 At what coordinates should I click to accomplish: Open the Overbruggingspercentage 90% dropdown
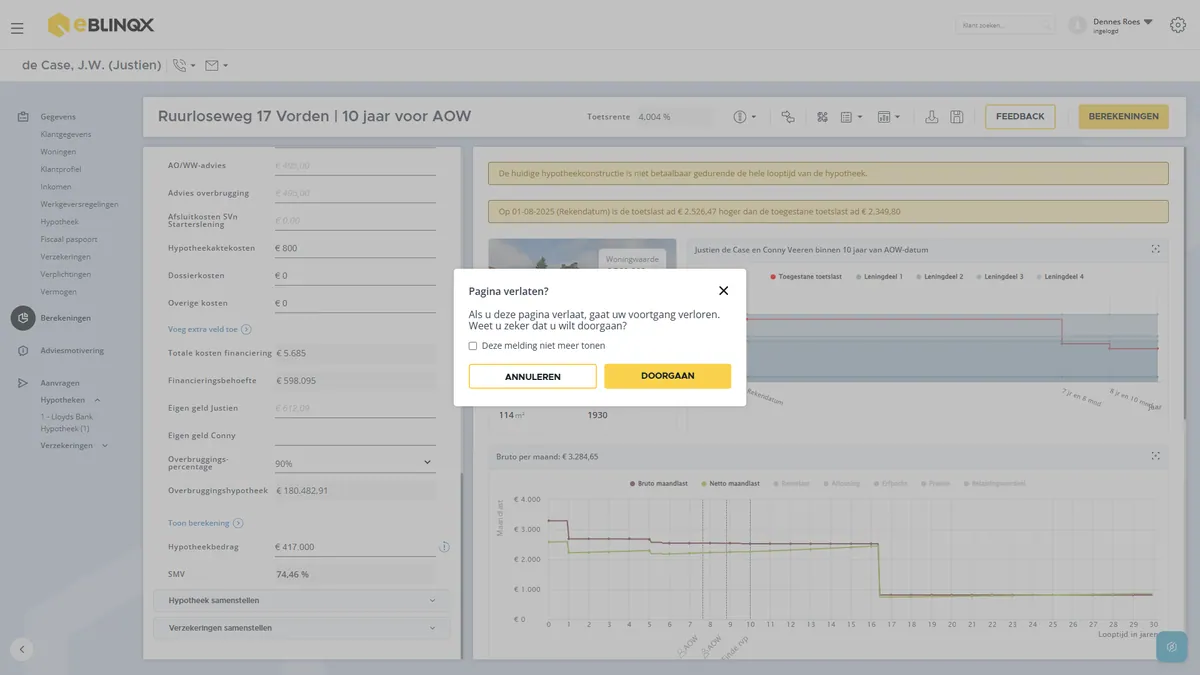pos(355,463)
